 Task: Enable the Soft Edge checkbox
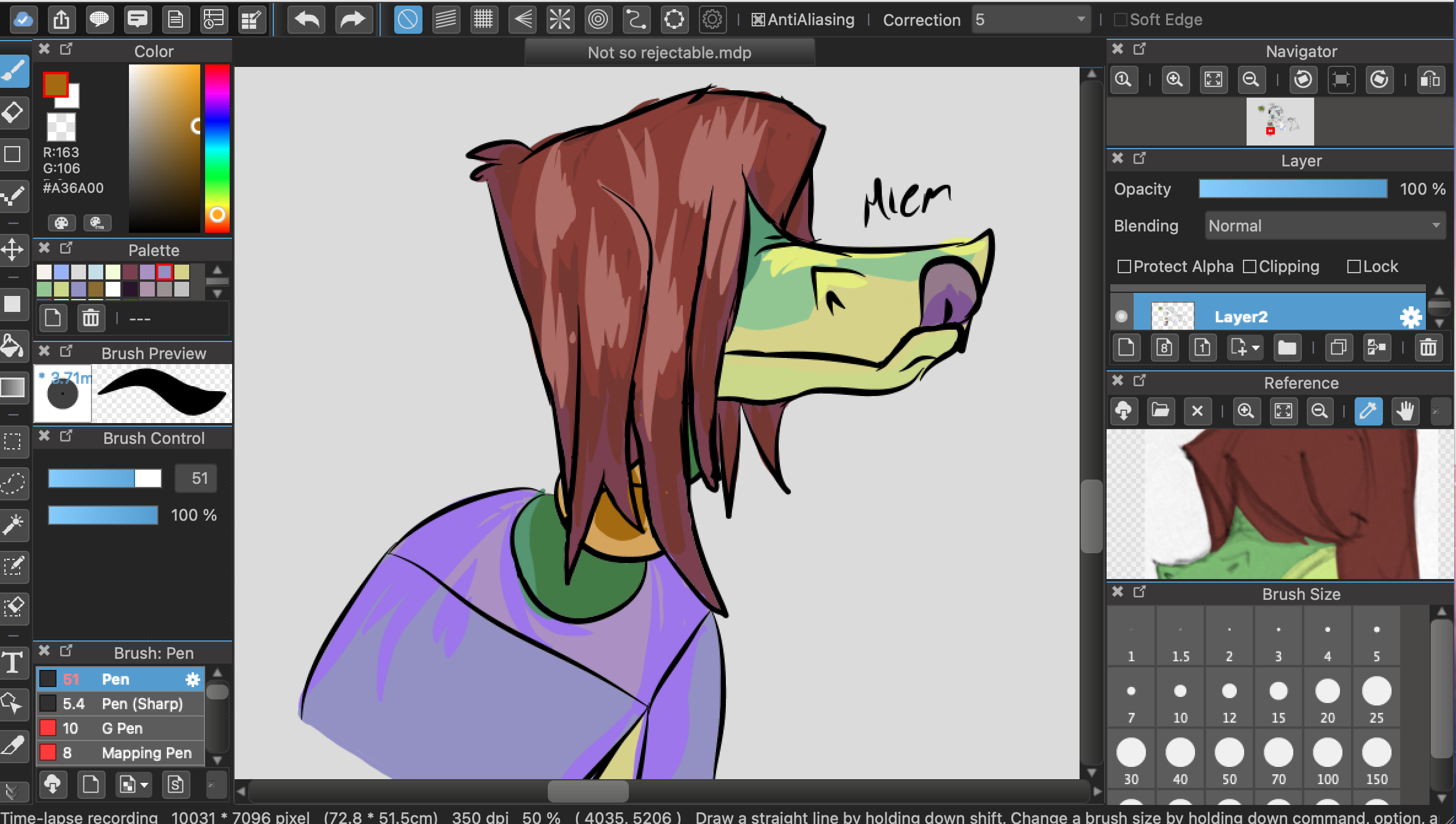pyautogui.click(x=1121, y=20)
